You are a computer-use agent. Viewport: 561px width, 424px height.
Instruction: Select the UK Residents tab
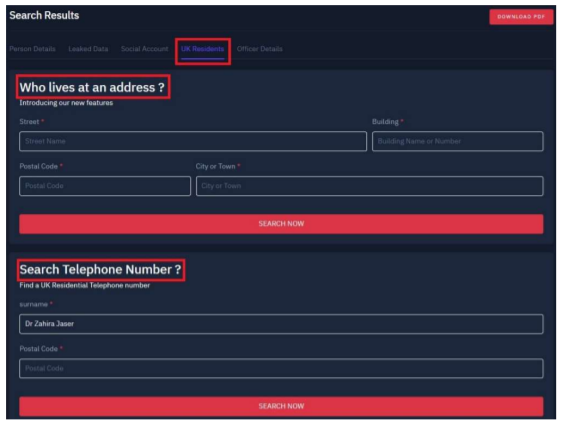click(x=203, y=49)
